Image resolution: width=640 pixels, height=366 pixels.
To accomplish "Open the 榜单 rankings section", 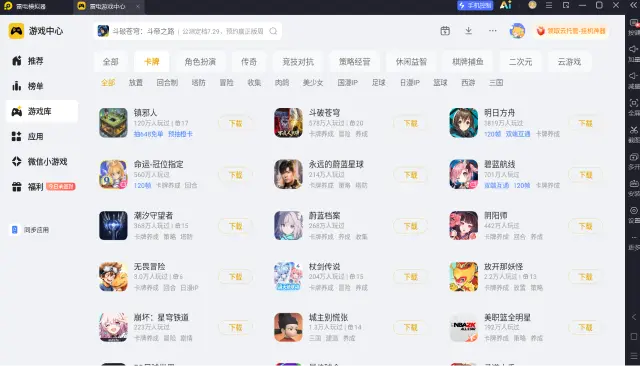I will point(28,87).
